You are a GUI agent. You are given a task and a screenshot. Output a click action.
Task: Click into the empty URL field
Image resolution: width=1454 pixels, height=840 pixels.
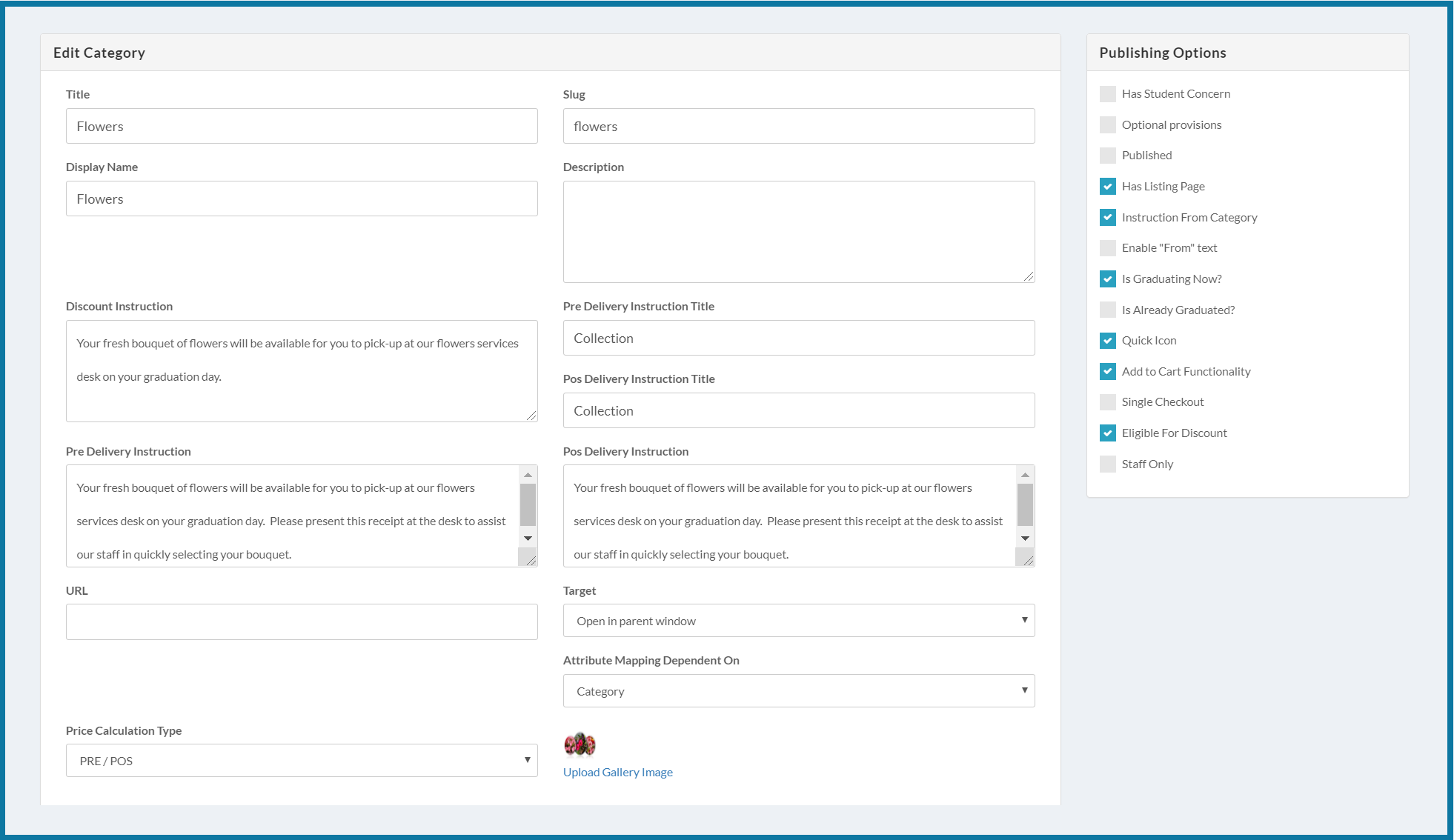[302, 622]
